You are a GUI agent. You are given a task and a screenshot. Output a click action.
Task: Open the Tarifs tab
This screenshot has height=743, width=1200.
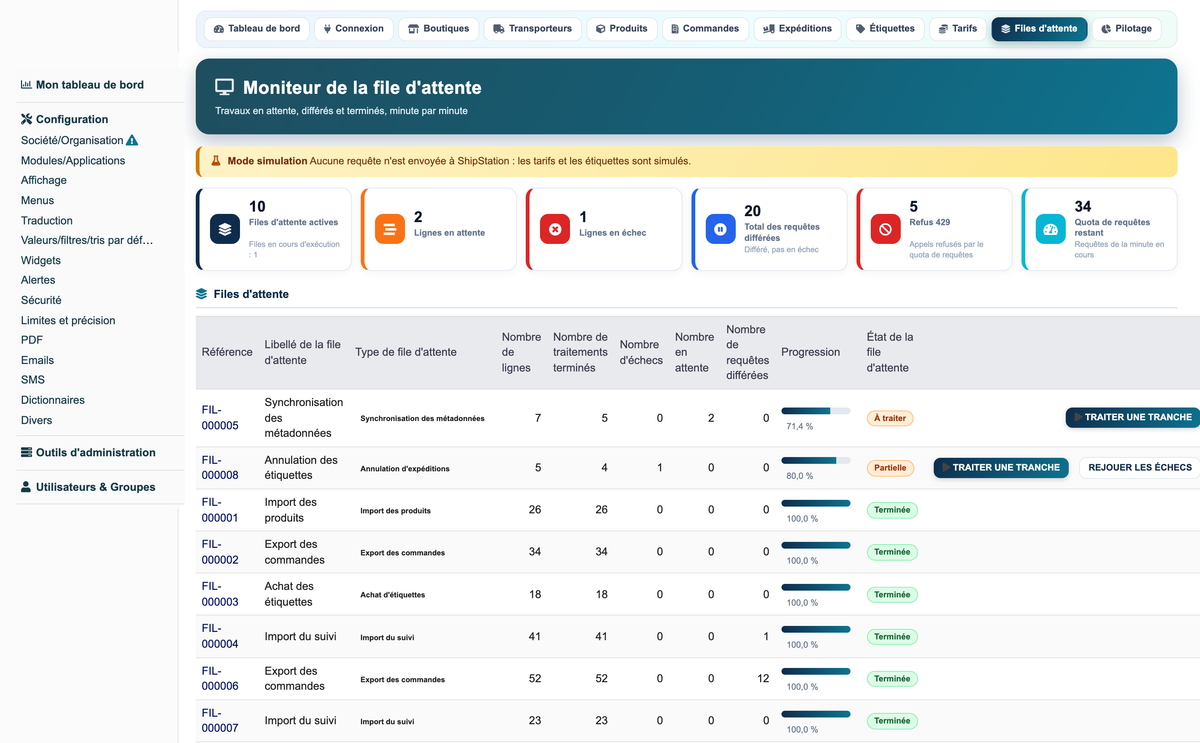(958, 29)
